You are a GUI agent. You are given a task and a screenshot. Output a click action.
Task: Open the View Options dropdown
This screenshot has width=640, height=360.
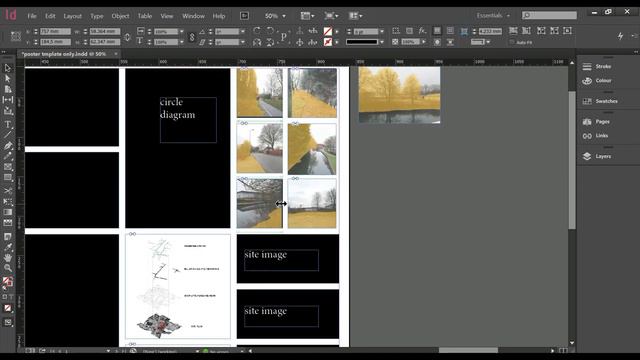(x=307, y=16)
